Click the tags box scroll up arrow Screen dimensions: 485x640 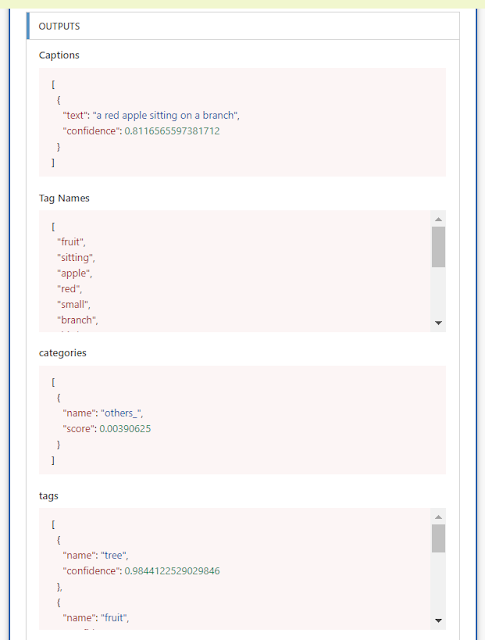coord(438,517)
